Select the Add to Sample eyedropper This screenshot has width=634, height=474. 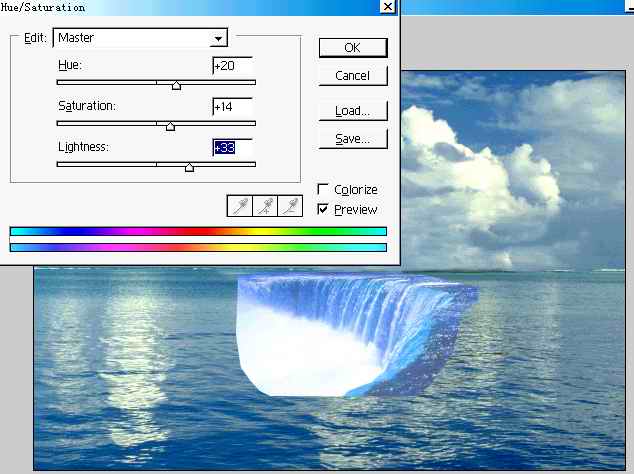(x=265, y=205)
